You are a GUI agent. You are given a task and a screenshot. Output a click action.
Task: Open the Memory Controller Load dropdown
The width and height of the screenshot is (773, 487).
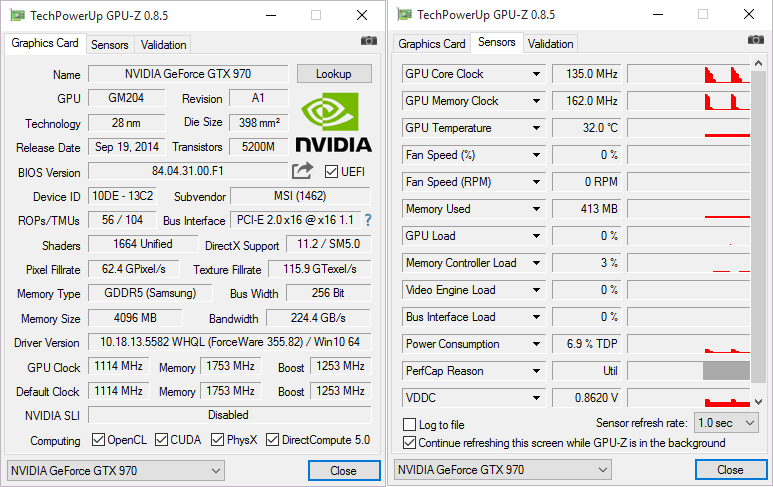pyautogui.click(x=536, y=263)
